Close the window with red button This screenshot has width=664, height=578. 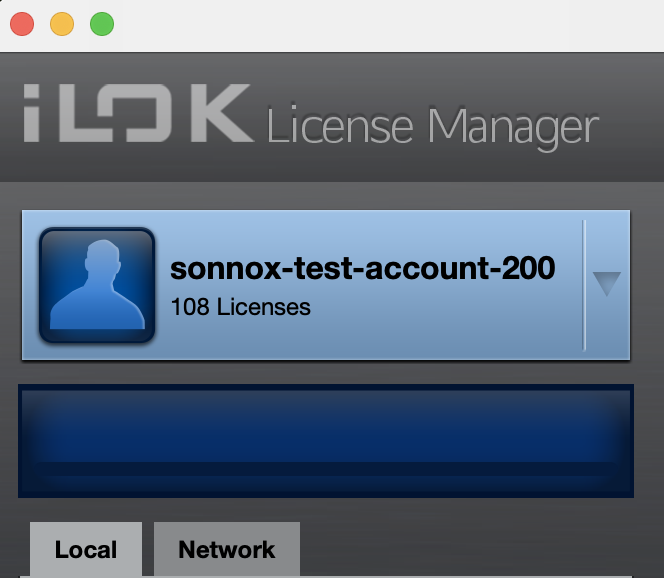coord(22,24)
